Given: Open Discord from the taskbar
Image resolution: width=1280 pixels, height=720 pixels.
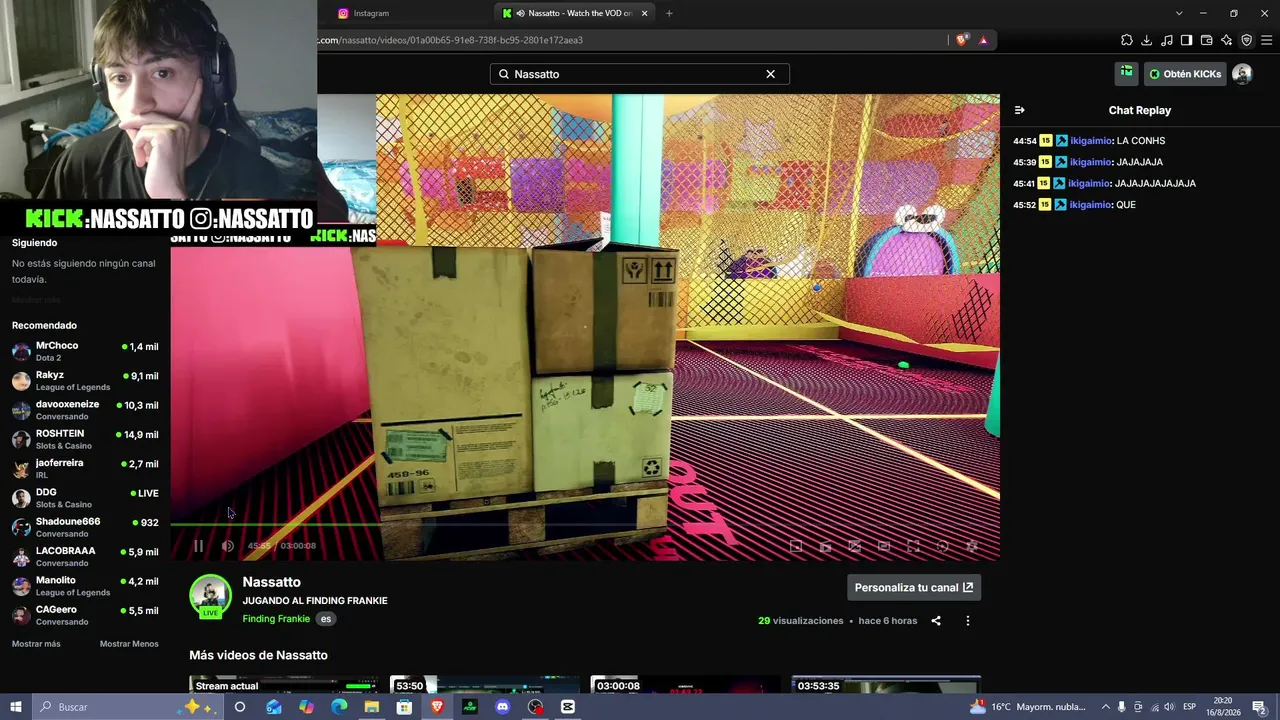Looking at the screenshot, I should click(503, 707).
